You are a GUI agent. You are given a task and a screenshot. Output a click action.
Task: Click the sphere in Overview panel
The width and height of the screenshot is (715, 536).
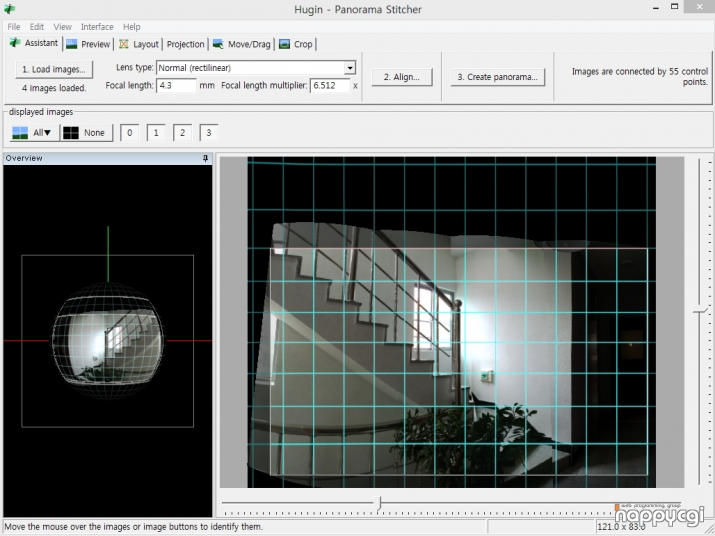pyautogui.click(x=108, y=340)
